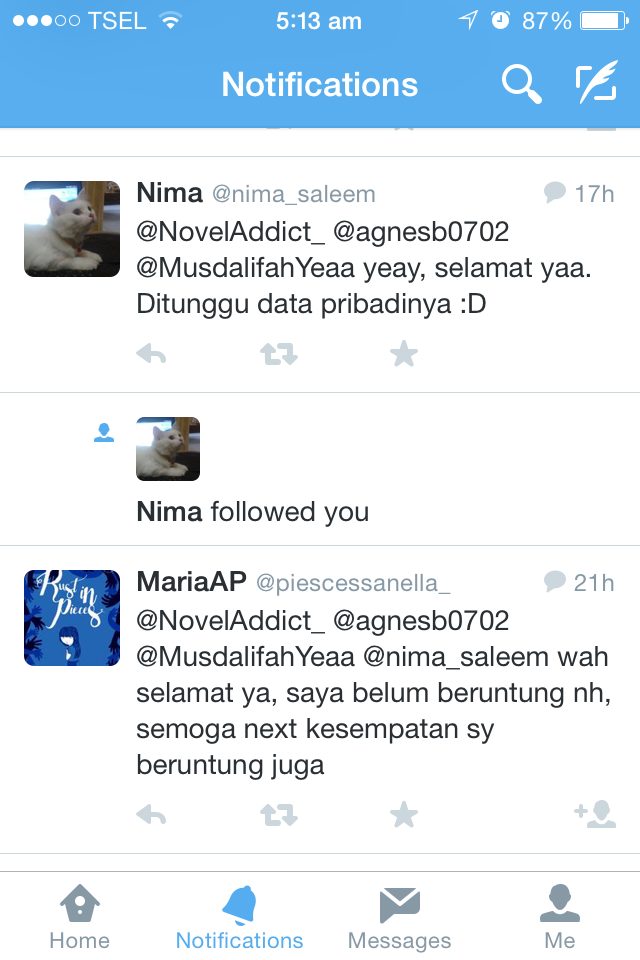Screen dimensions: 640x960
Task: Open the Messages tab
Action: point(399,917)
